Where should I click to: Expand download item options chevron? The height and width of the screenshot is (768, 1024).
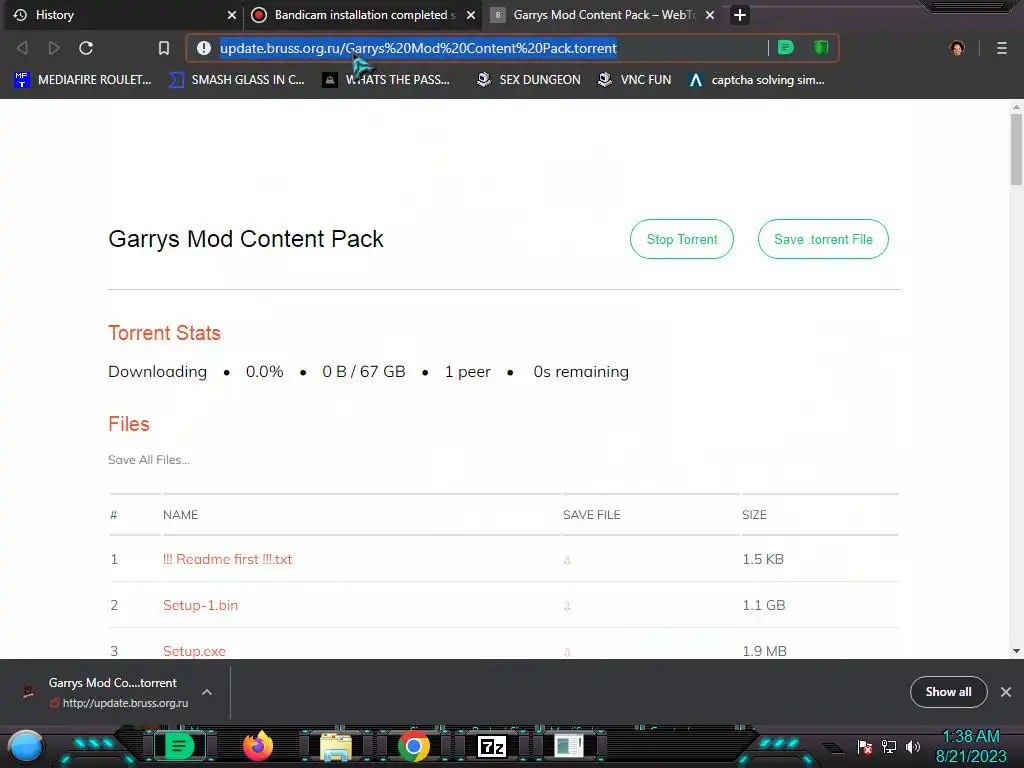click(207, 692)
